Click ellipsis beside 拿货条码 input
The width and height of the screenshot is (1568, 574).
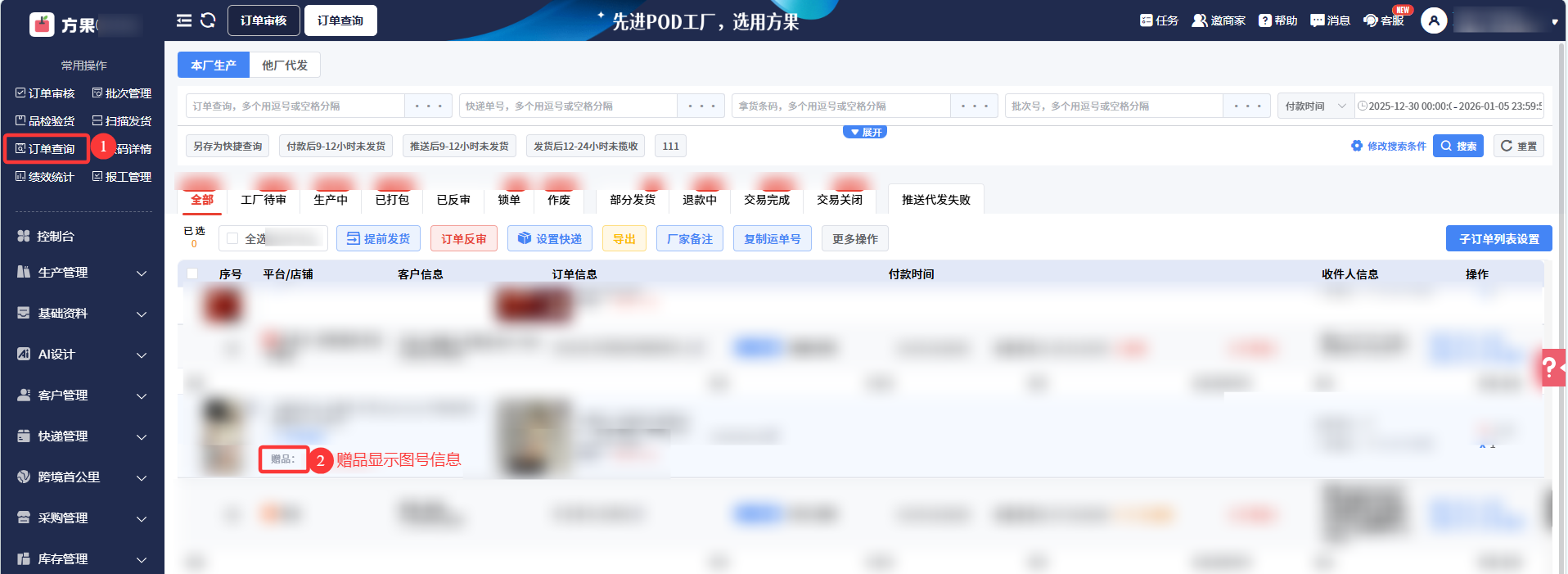(x=974, y=106)
